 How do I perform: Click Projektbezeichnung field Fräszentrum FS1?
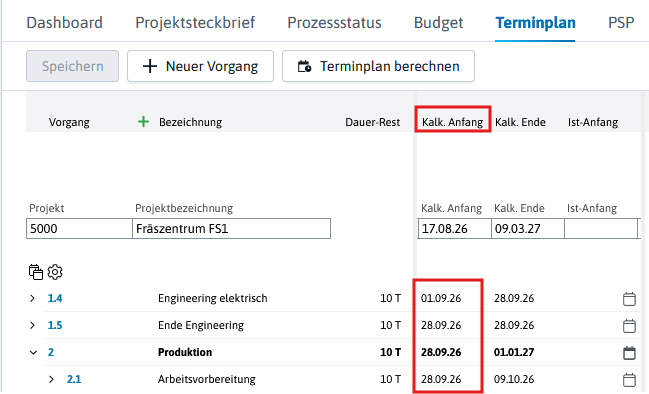pos(231,228)
